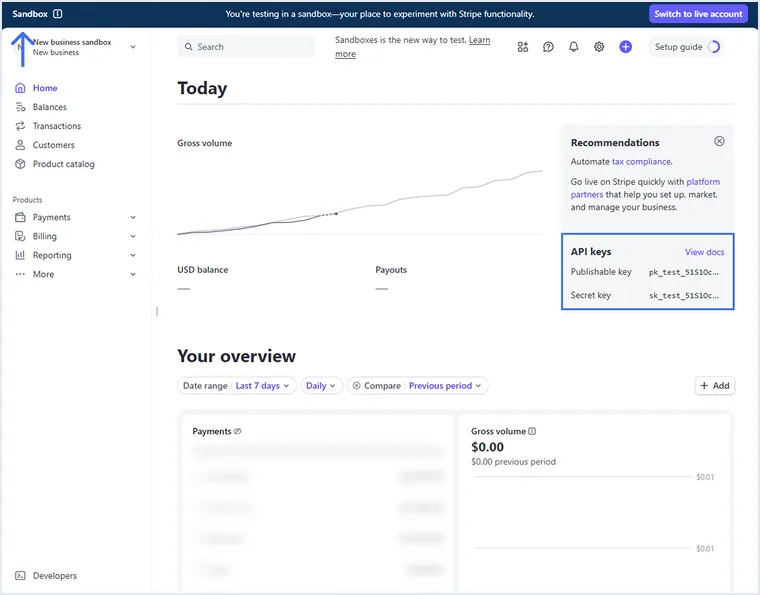Click the Payments hidden-eye icon
760x595 pixels.
[x=238, y=431]
